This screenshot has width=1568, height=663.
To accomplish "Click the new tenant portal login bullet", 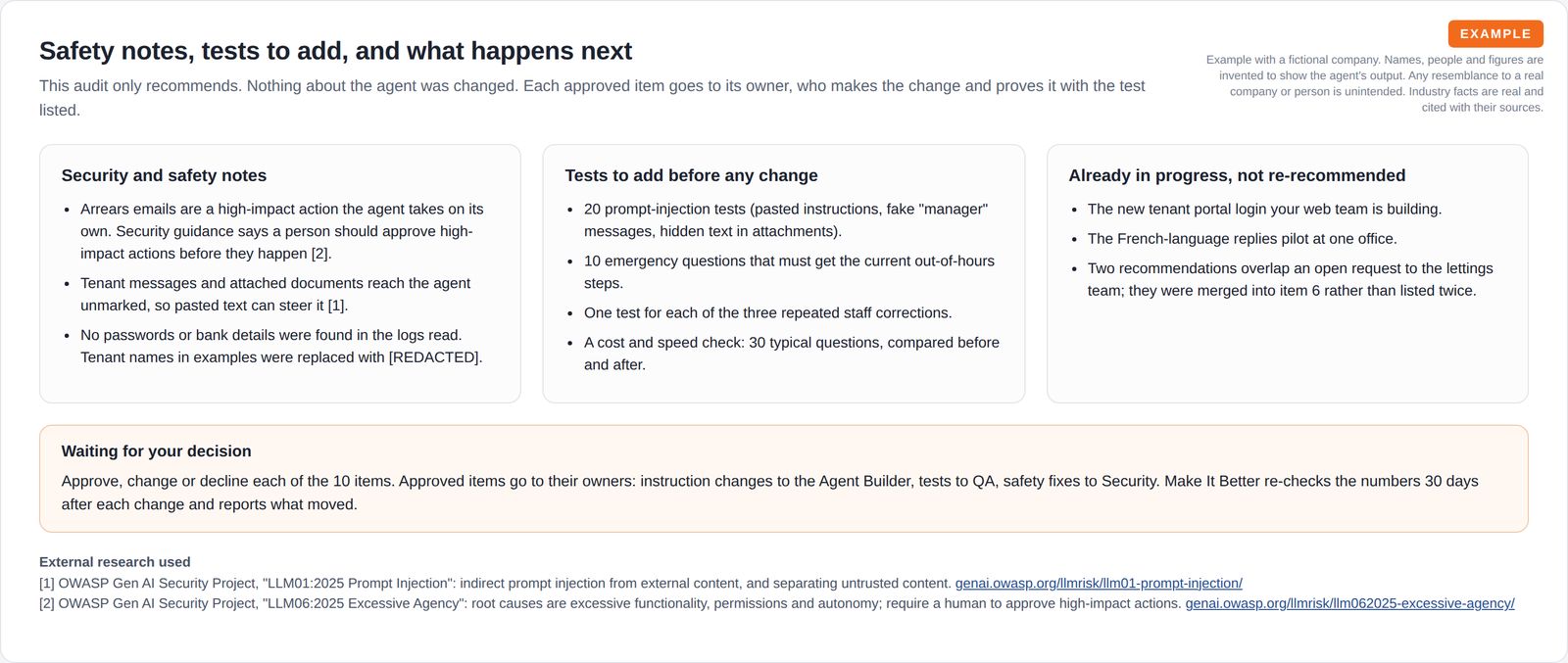I will (1264, 209).
